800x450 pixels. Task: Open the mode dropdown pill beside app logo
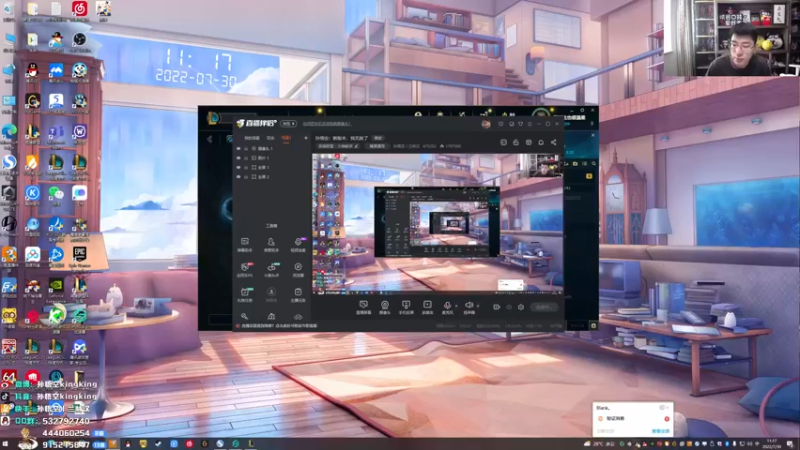point(288,123)
